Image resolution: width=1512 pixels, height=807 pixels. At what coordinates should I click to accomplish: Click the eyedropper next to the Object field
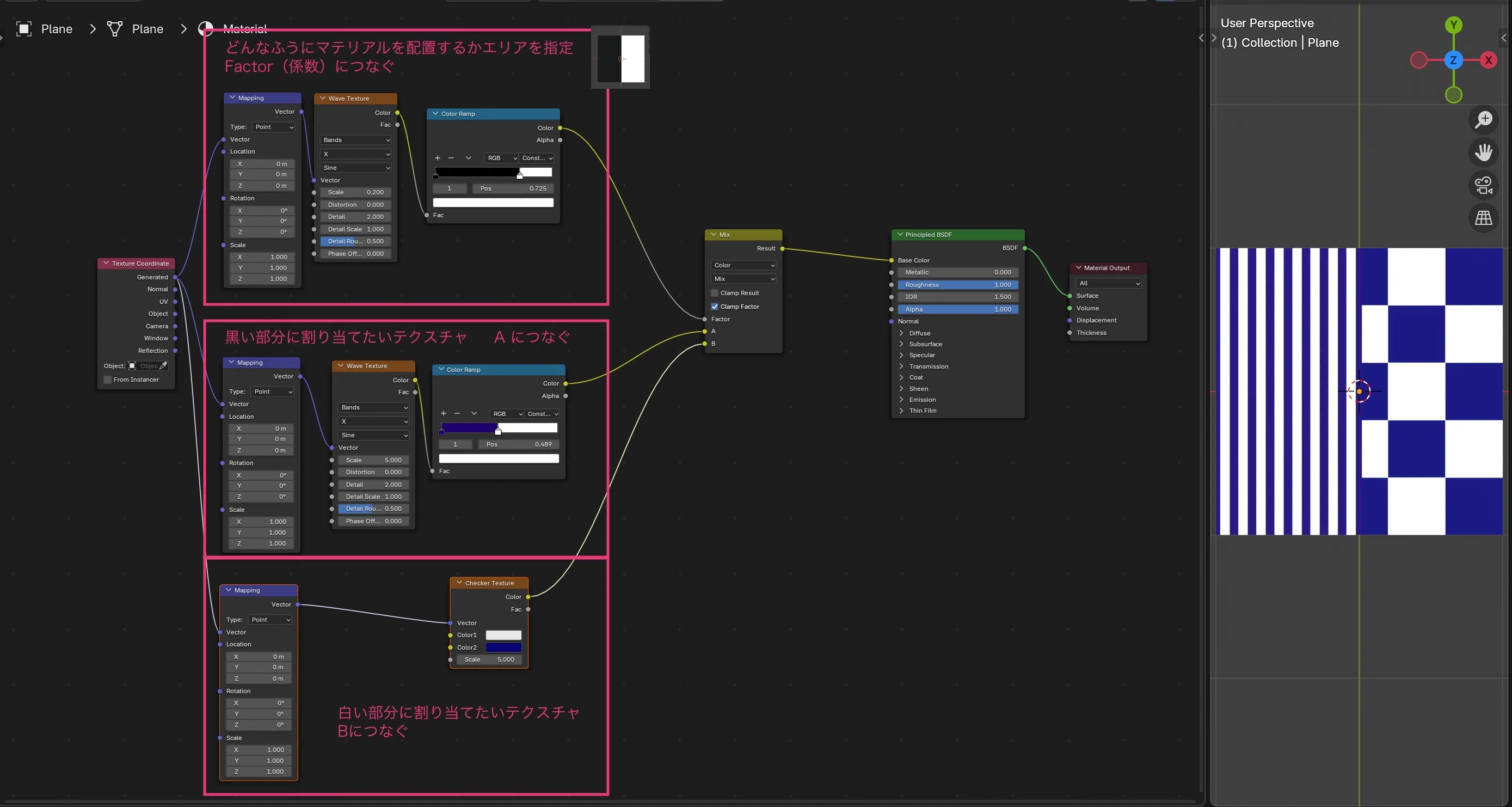[163, 366]
